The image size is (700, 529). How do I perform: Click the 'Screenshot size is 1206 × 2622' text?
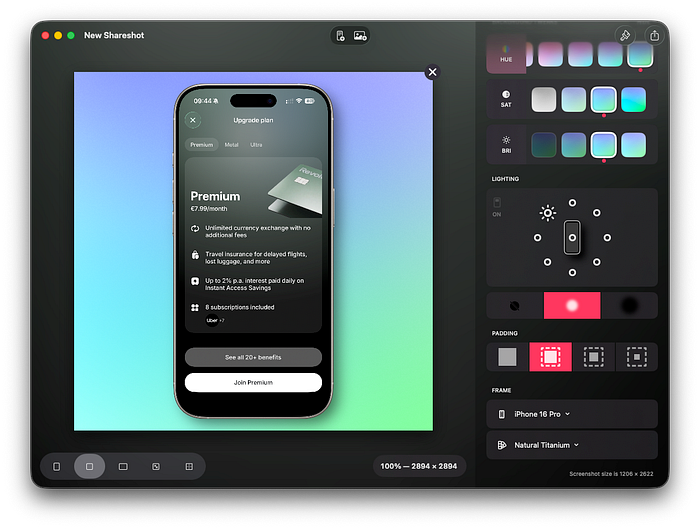(x=611, y=474)
